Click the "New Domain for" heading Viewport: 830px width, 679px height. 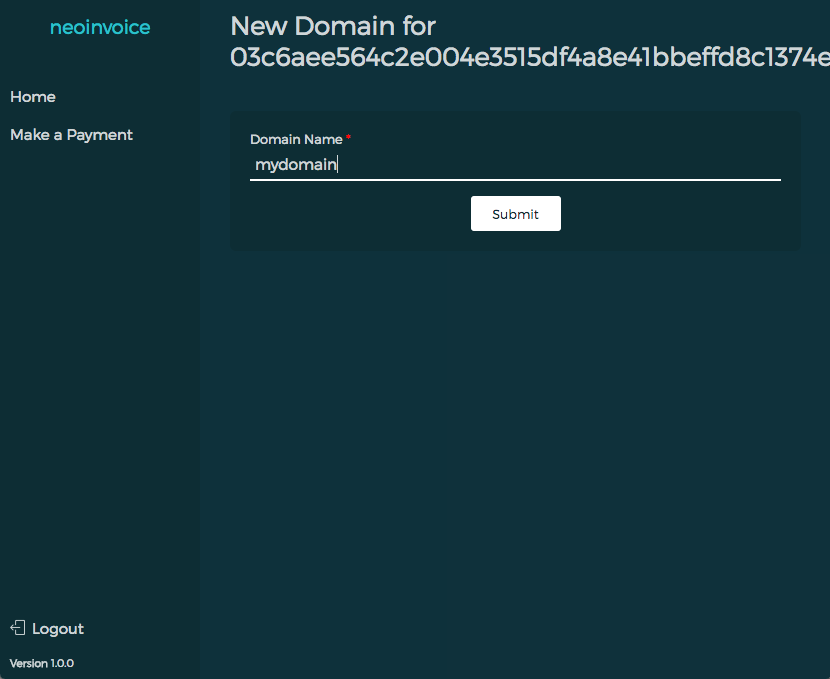pos(333,25)
